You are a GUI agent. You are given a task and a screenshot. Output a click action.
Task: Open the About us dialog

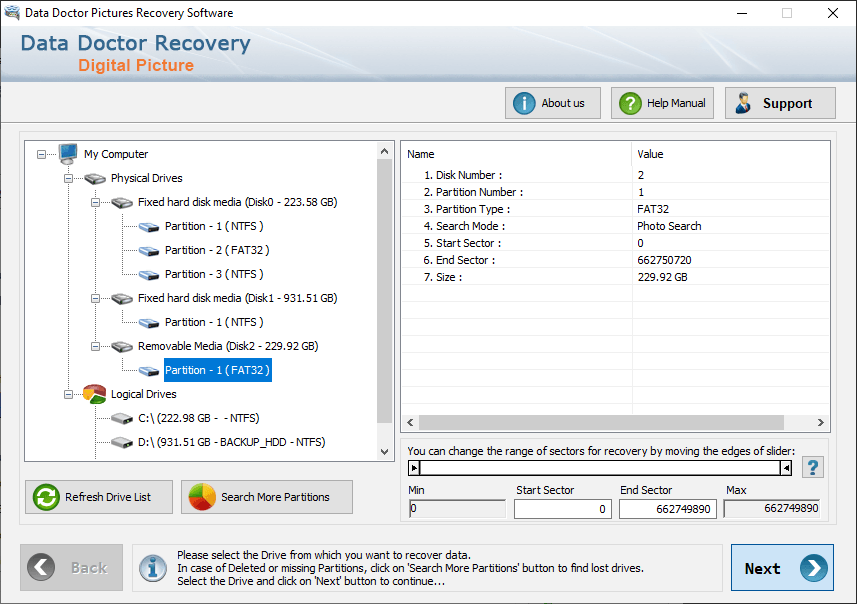click(x=553, y=103)
